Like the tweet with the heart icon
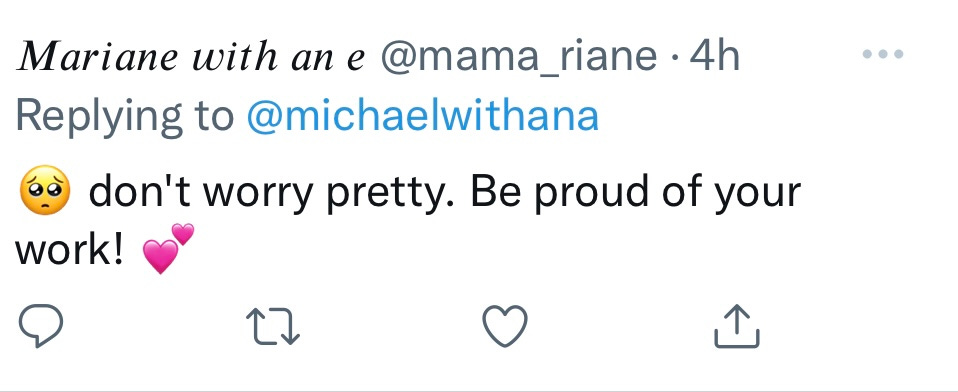Viewport: 958px width, 392px height. click(505, 327)
